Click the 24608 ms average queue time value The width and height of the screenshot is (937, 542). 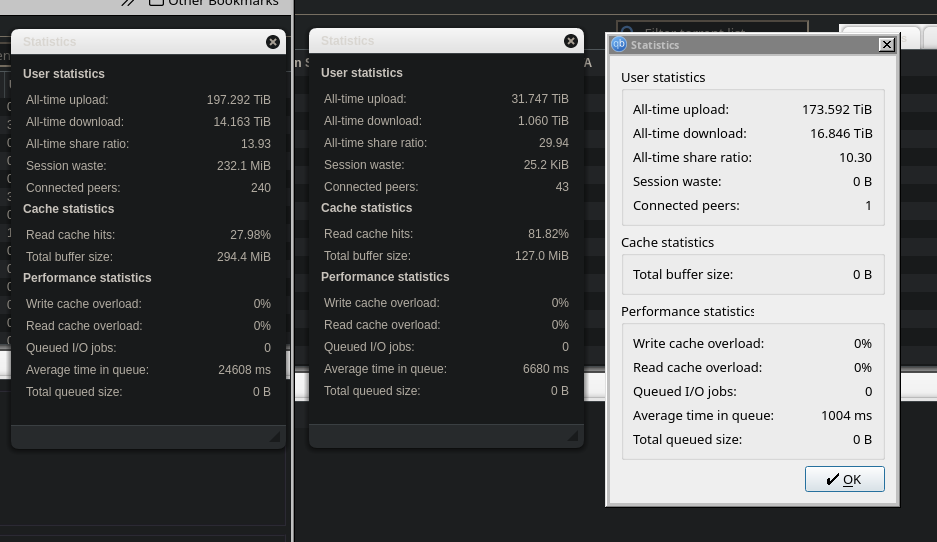244,370
